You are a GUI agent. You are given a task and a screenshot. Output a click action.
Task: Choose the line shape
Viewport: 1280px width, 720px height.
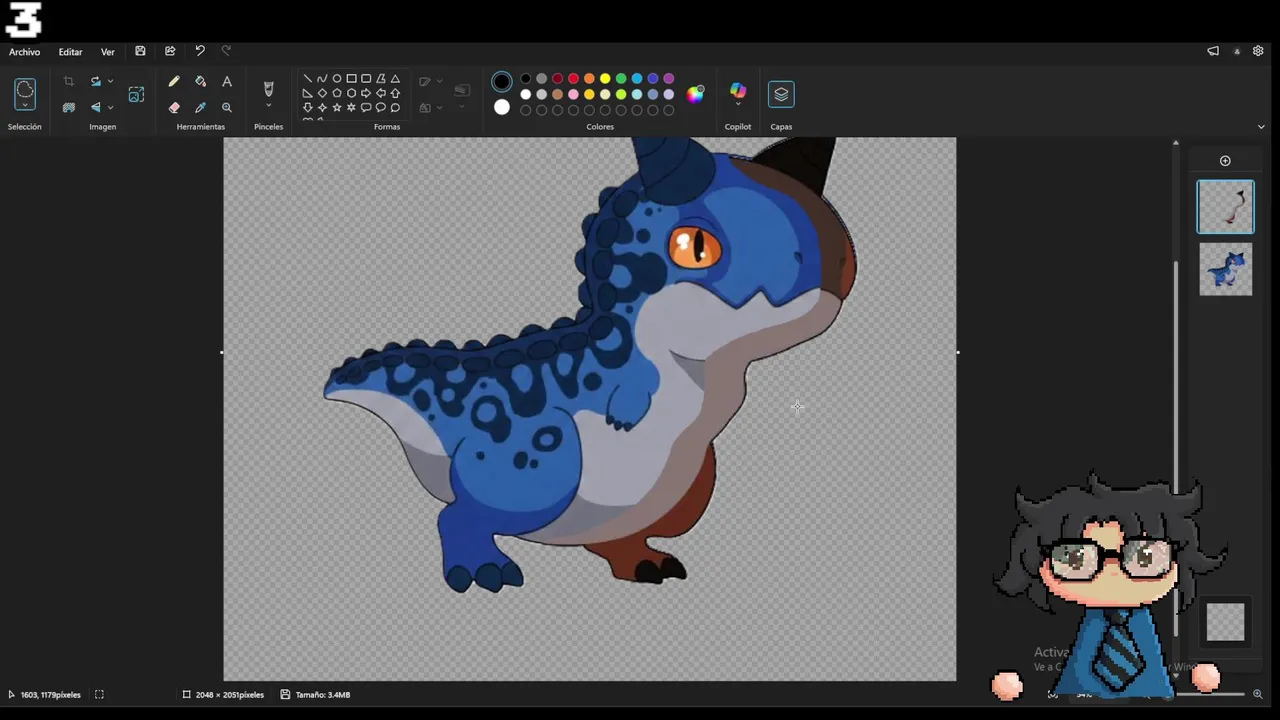click(307, 78)
